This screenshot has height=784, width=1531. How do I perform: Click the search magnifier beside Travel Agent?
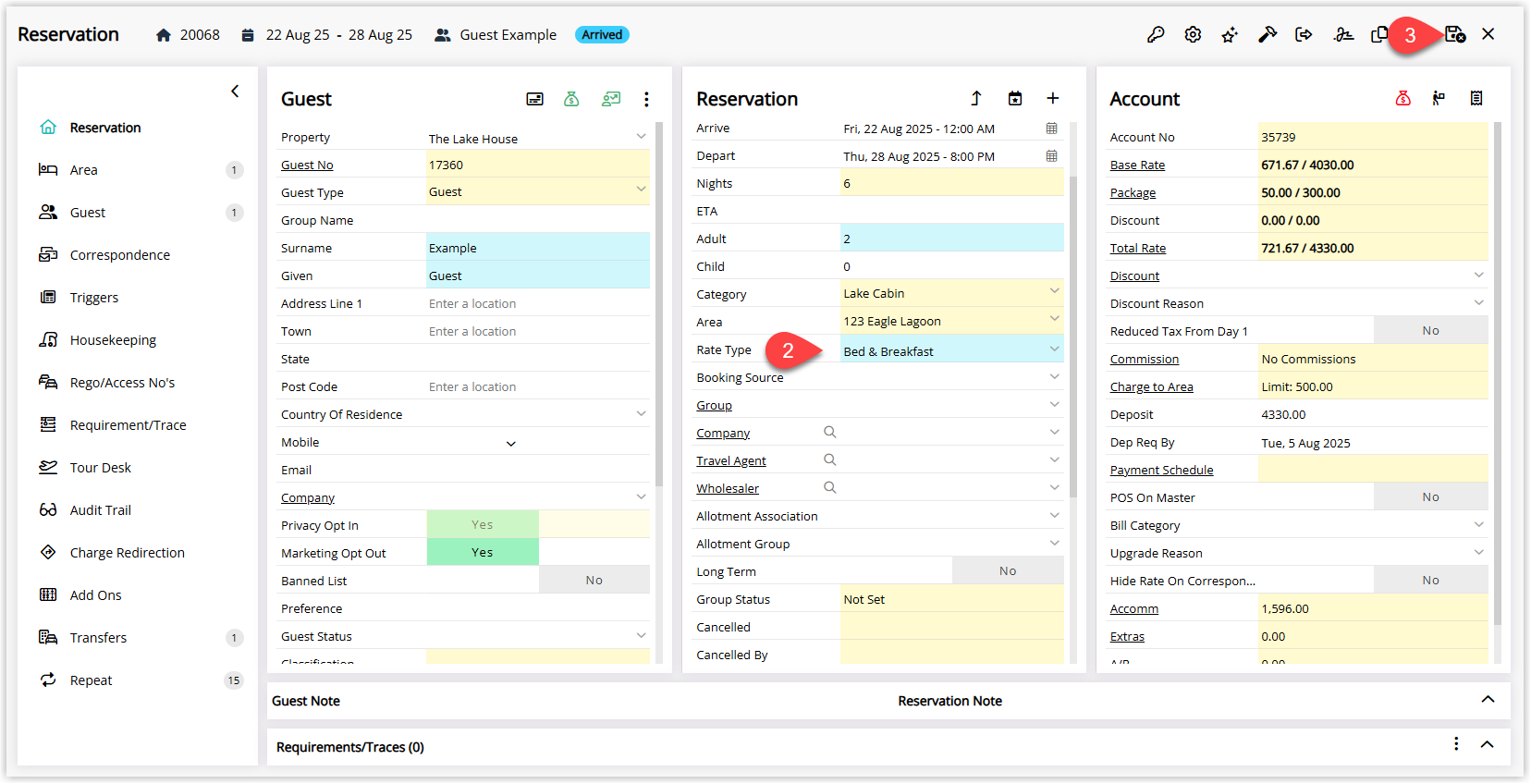point(829,459)
